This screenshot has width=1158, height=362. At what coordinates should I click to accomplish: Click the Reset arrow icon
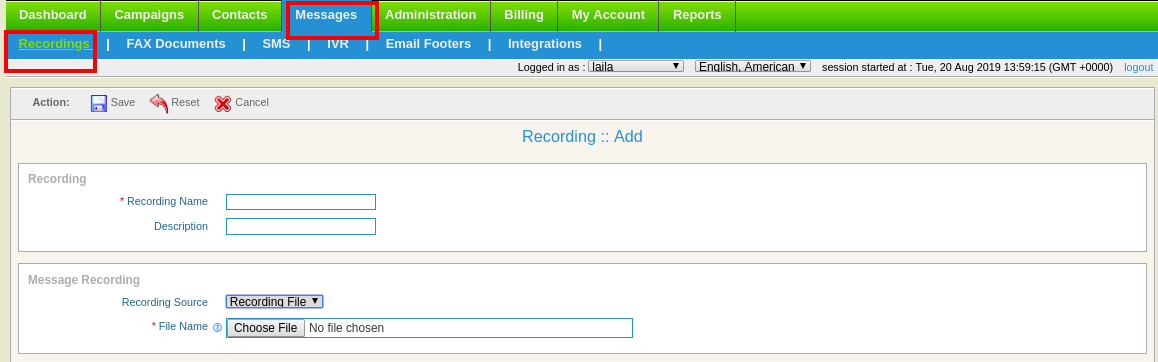pyautogui.click(x=159, y=103)
